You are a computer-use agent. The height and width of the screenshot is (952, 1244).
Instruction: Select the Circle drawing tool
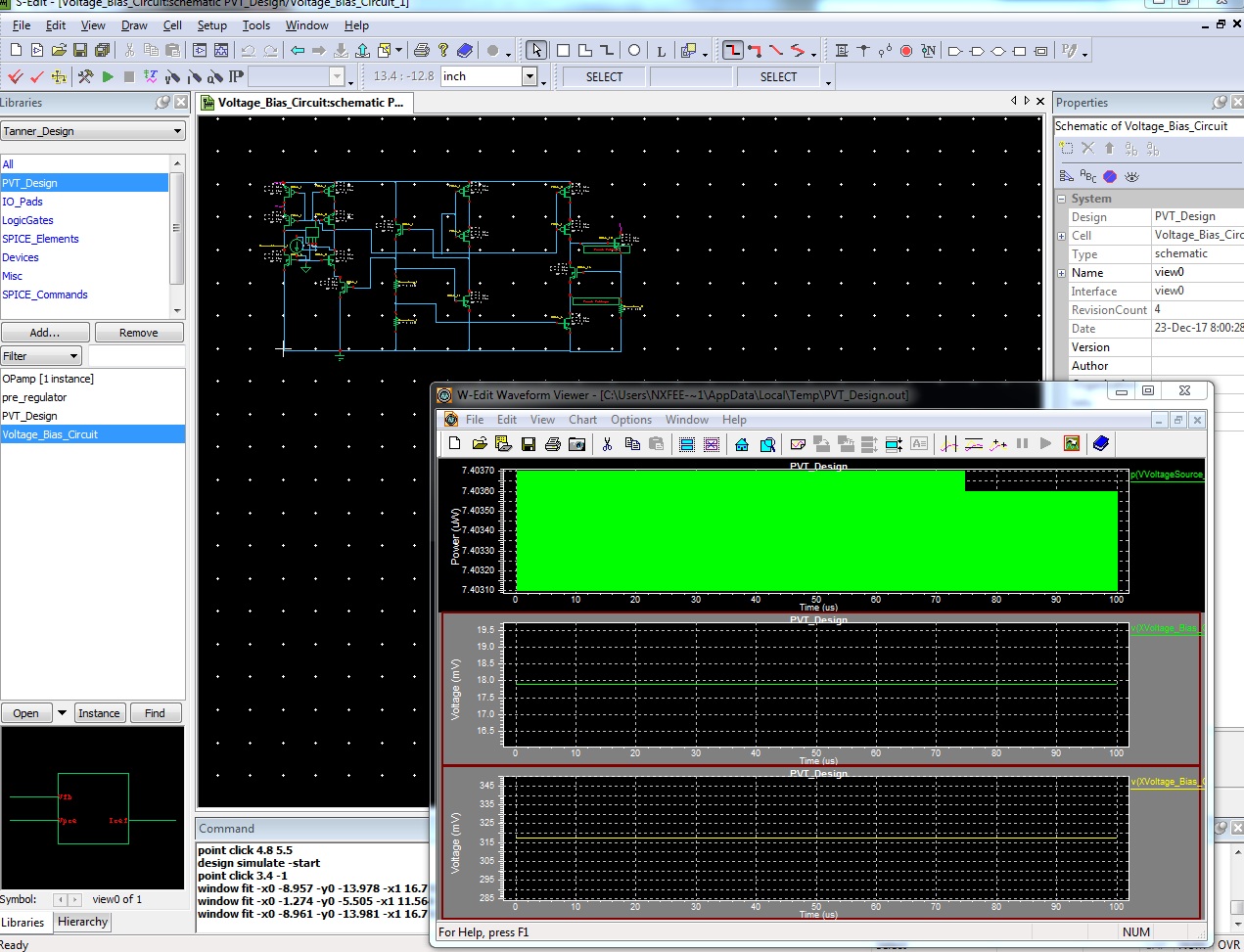pyautogui.click(x=634, y=50)
